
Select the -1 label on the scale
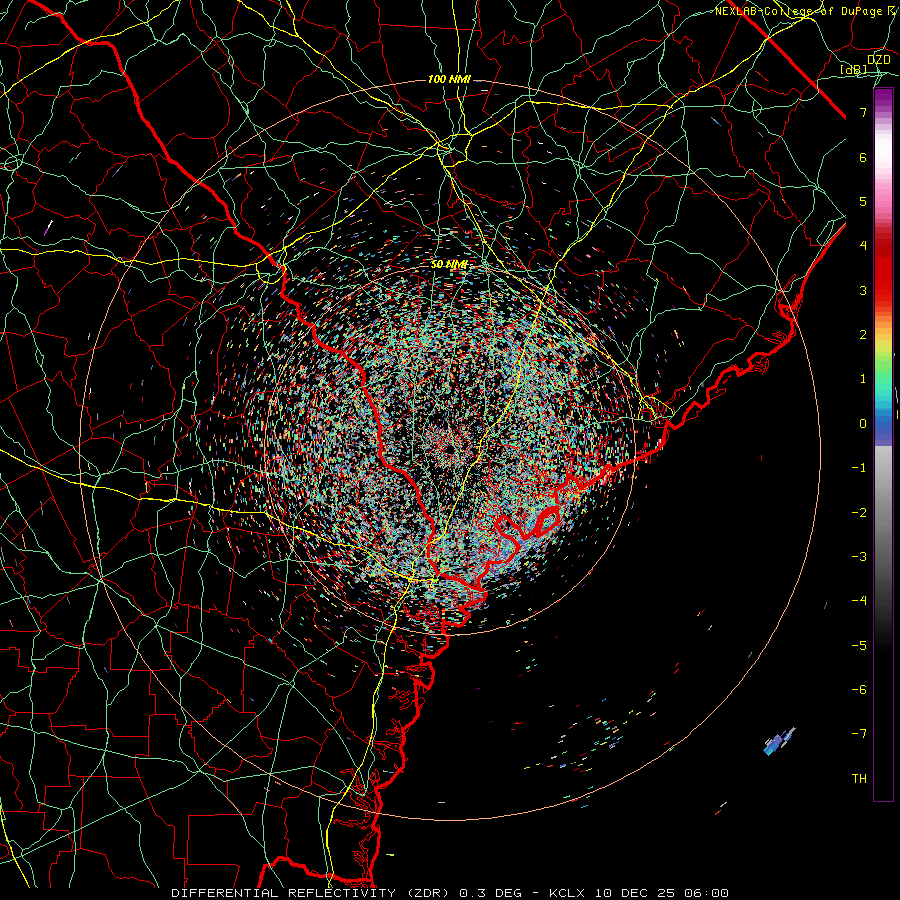pyautogui.click(x=859, y=468)
